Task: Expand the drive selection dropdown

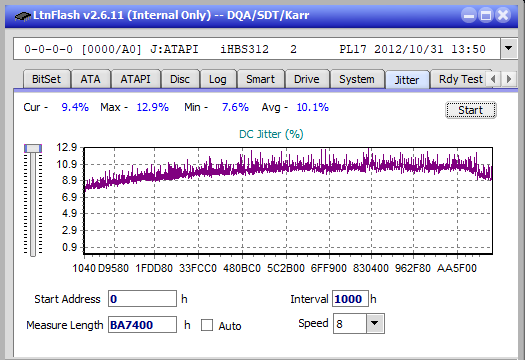Action: 509,49
